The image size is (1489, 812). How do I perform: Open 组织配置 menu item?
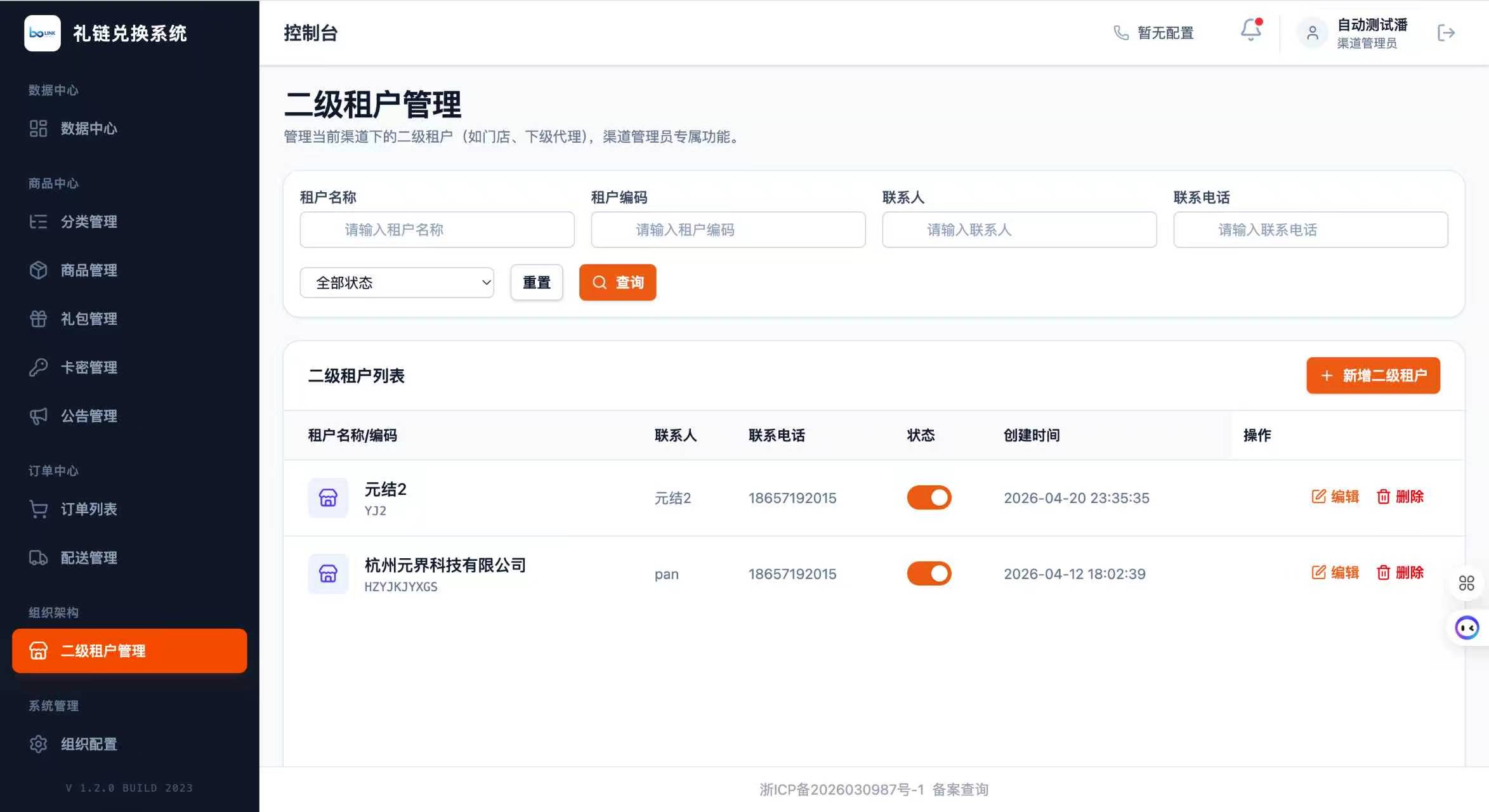coord(129,744)
